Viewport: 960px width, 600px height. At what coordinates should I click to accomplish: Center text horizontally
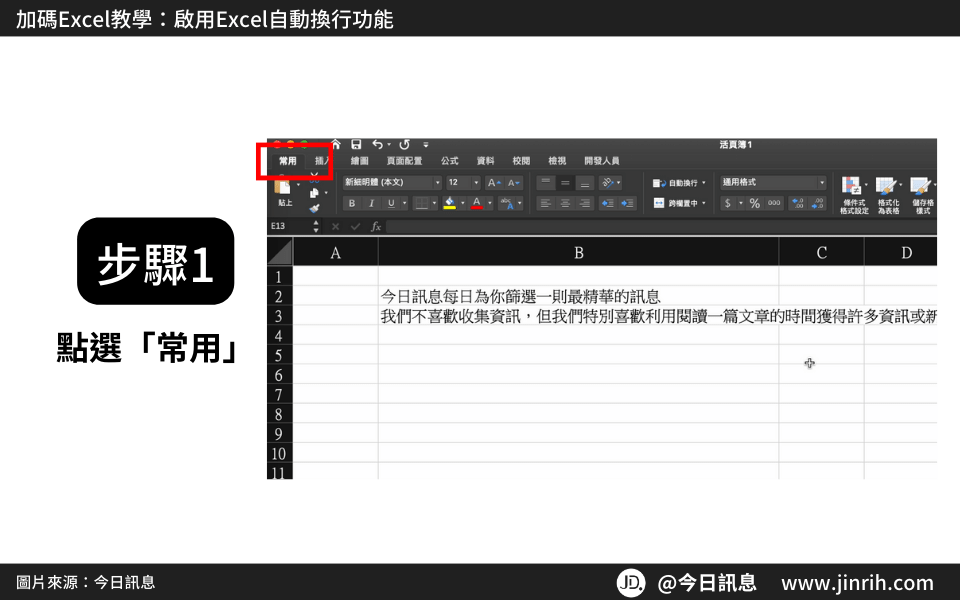565,203
